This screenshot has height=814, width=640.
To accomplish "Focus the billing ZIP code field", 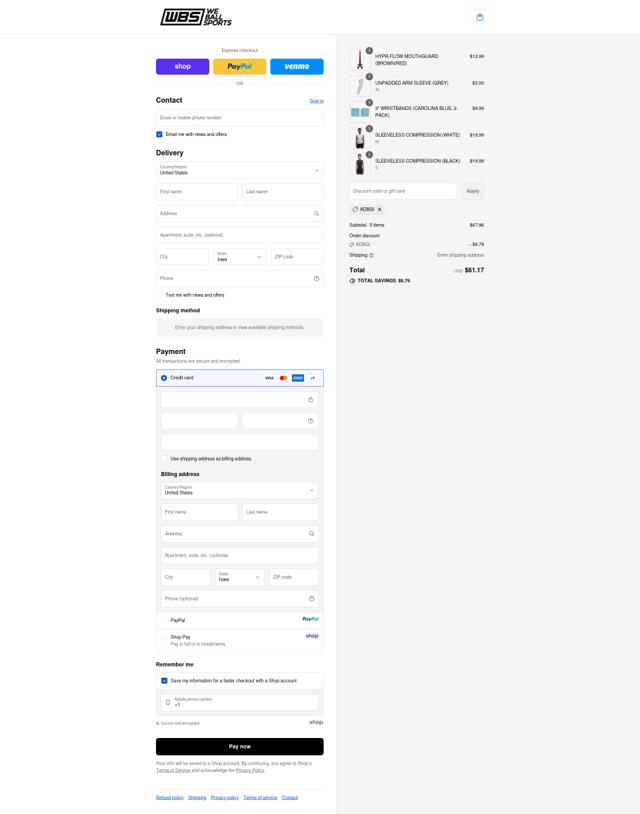I will (294, 577).
